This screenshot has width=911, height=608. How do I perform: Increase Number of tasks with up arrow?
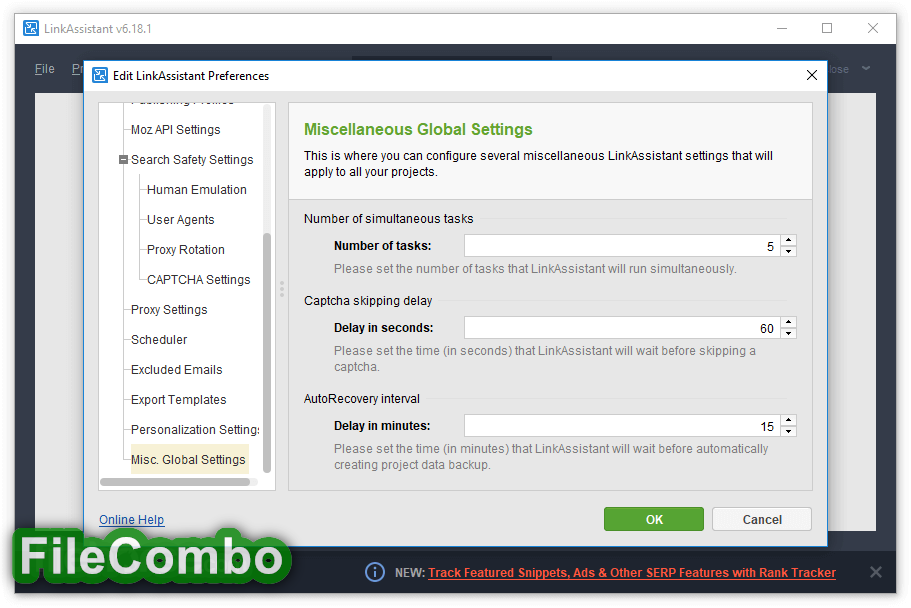(788, 240)
